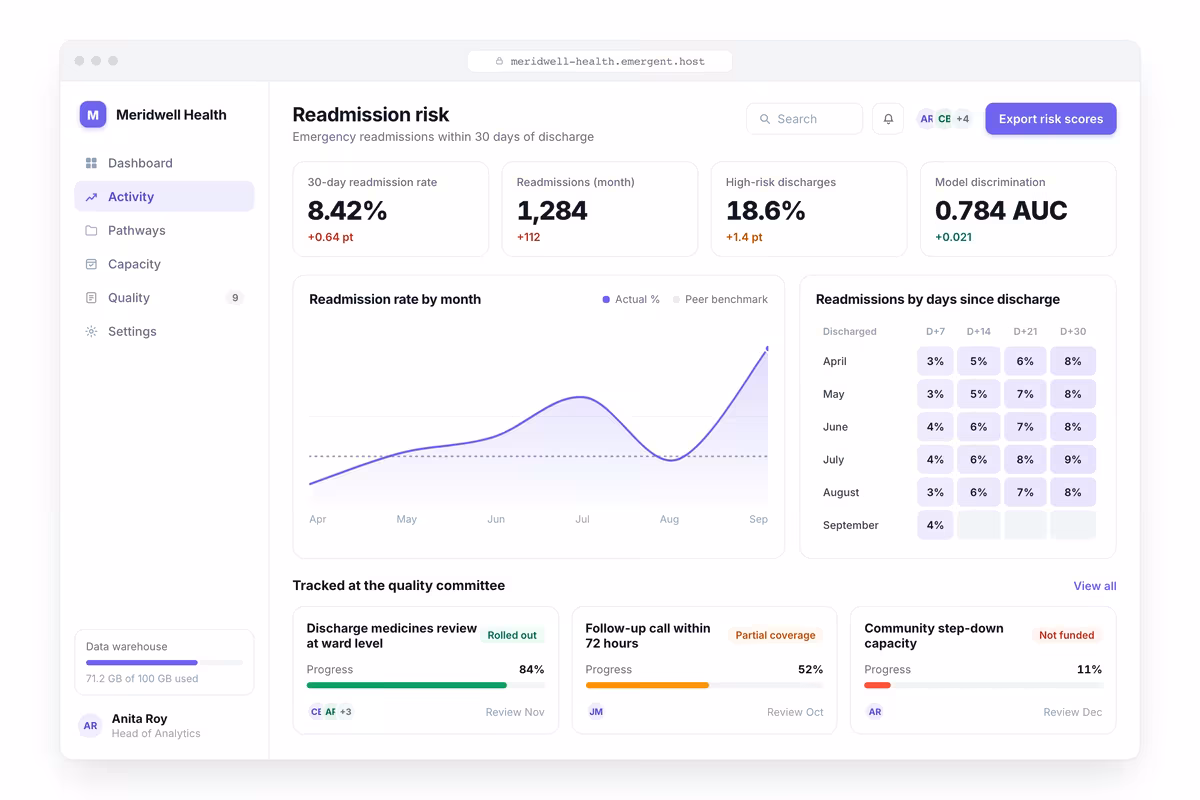The image size is (1200, 800).
Task: Click the 30-day readmission rate 8.42% value
Action: (x=347, y=211)
